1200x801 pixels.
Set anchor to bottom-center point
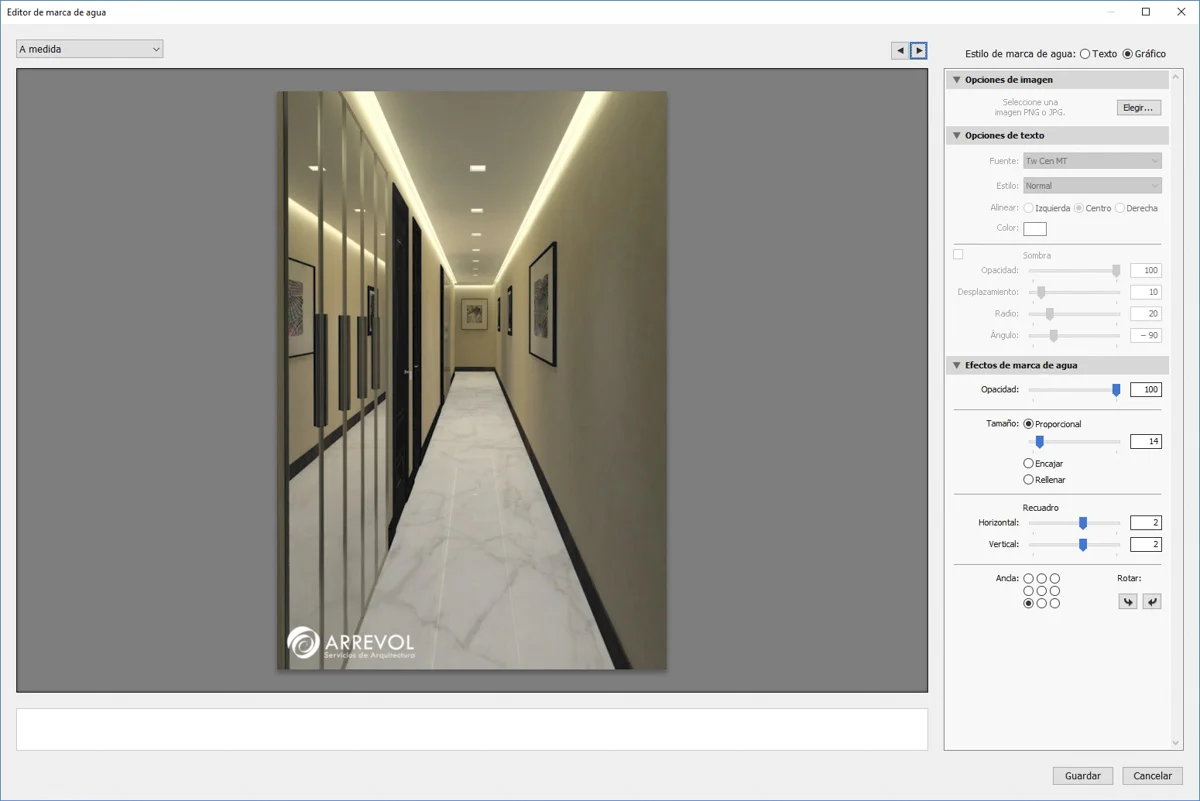pos(1042,604)
